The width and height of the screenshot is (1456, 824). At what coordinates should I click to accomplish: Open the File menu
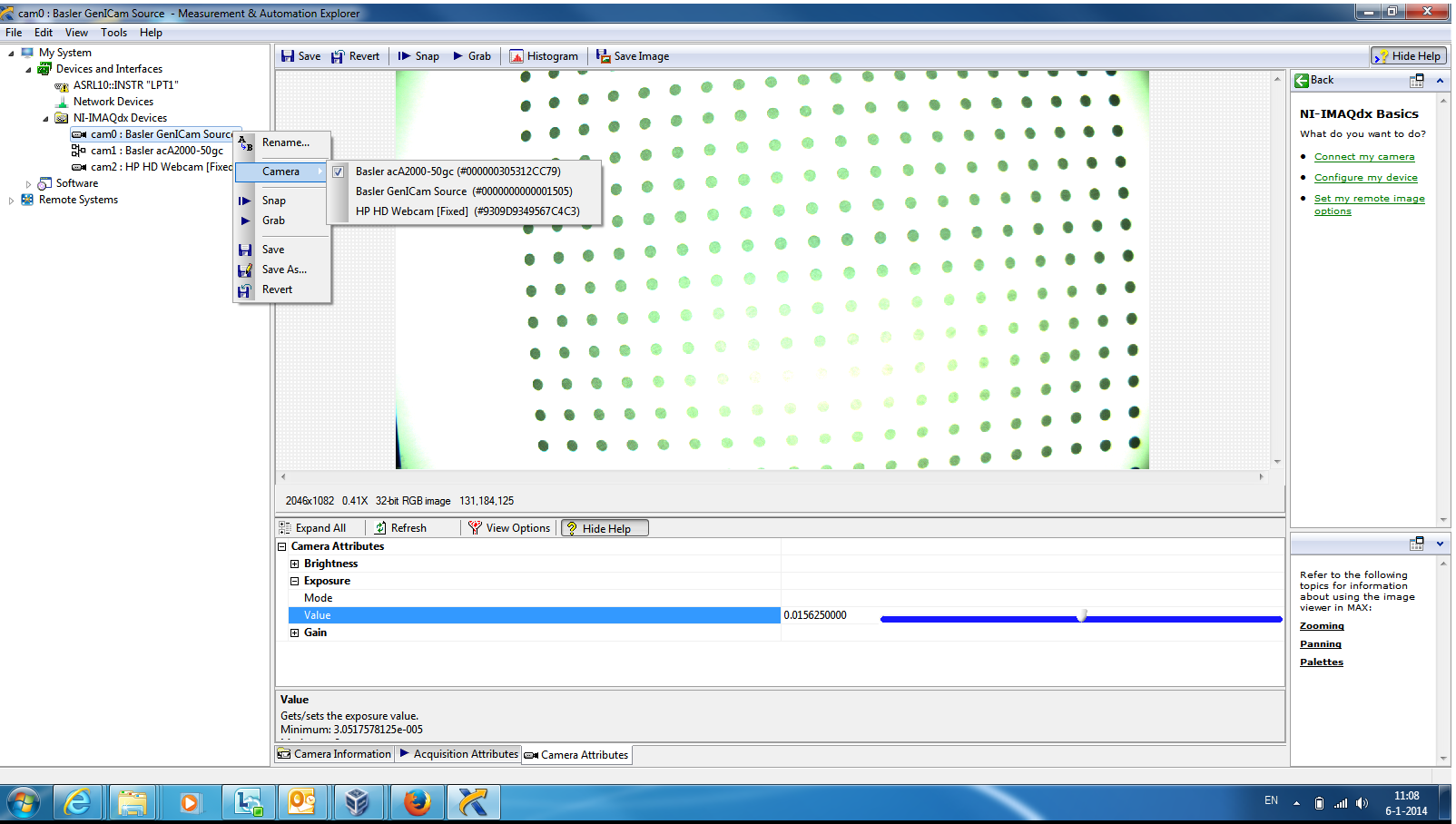coord(14,33)
